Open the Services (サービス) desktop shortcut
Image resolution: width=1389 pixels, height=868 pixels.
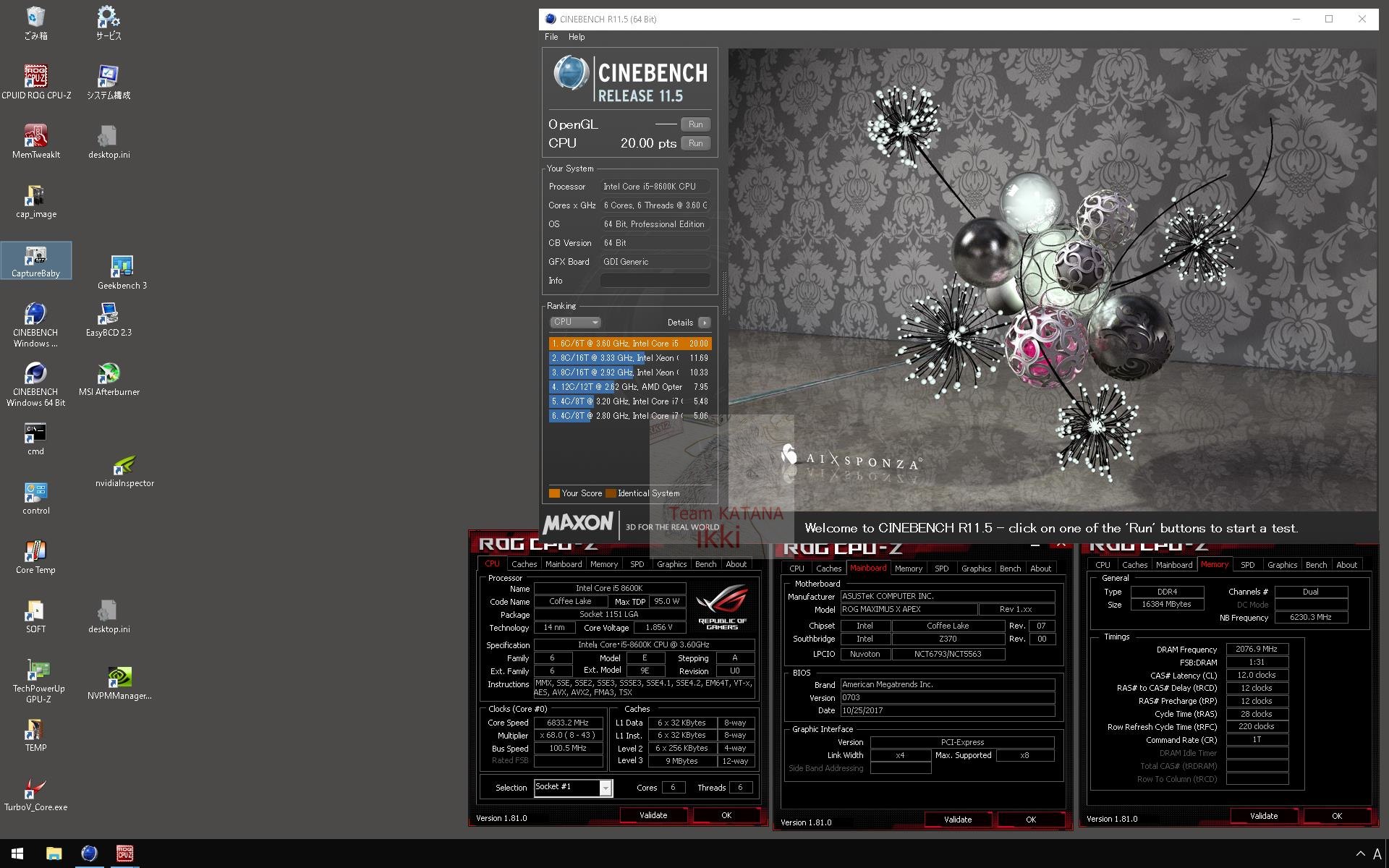(x=109, y=22)
